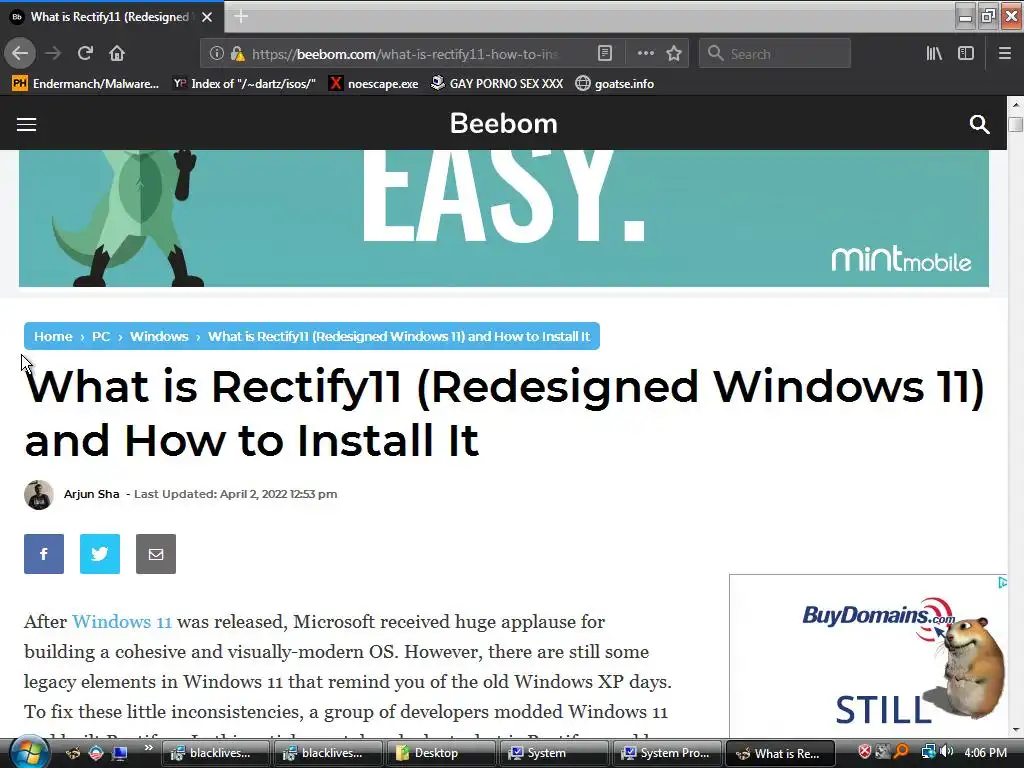Share the article by email
1024x768 pixels.
(x=155, y=554)
